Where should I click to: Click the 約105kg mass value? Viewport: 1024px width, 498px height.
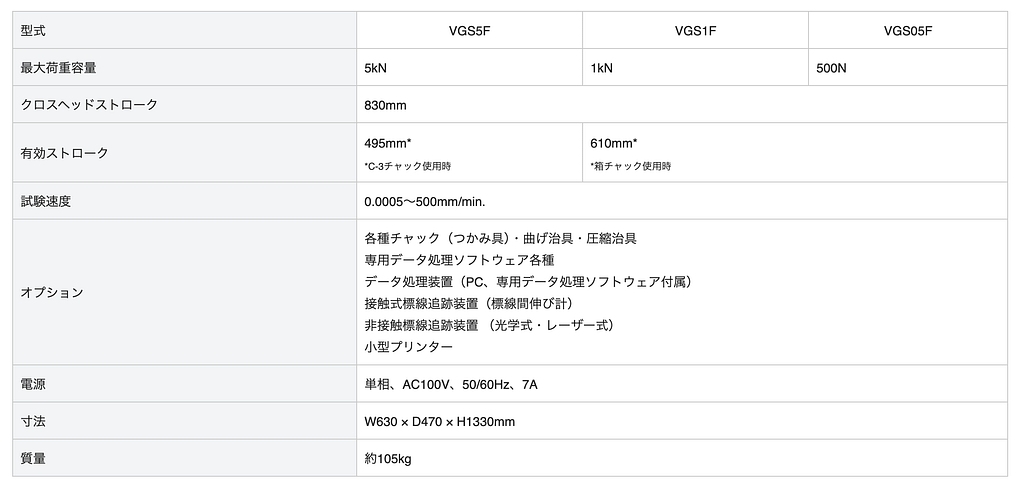(389, 458)
